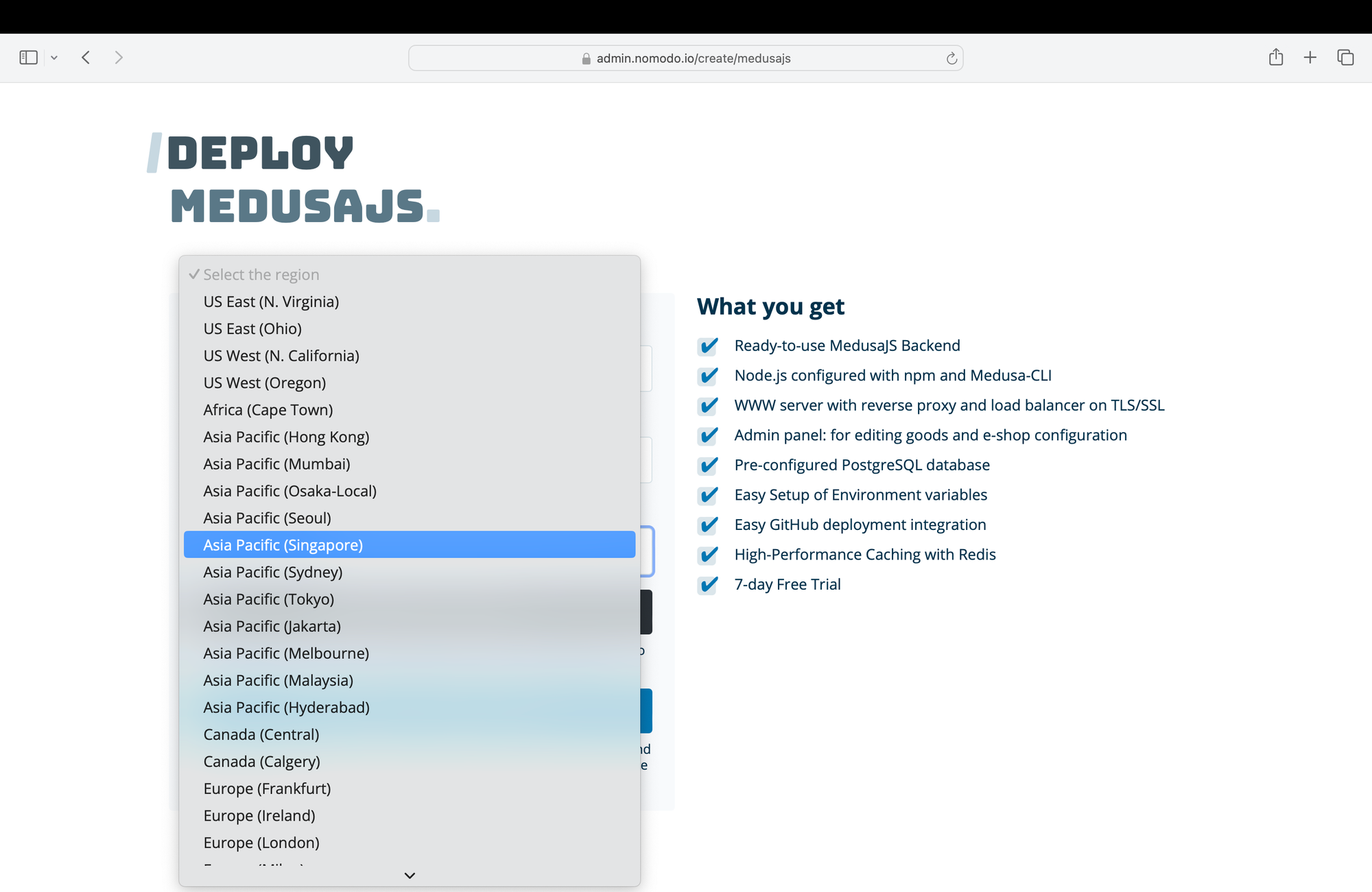The height and width of the screenshot is (892, 1372).
Task: Click checkmark beside Ready-to-use MedusaJS Backend
Action: click(708, 346)
